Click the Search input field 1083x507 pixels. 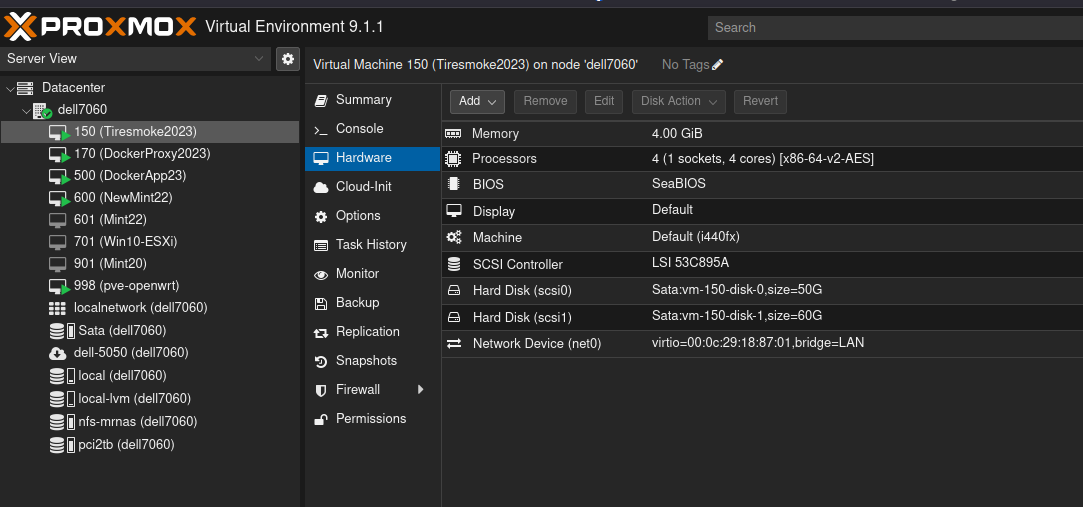[890, 28]
